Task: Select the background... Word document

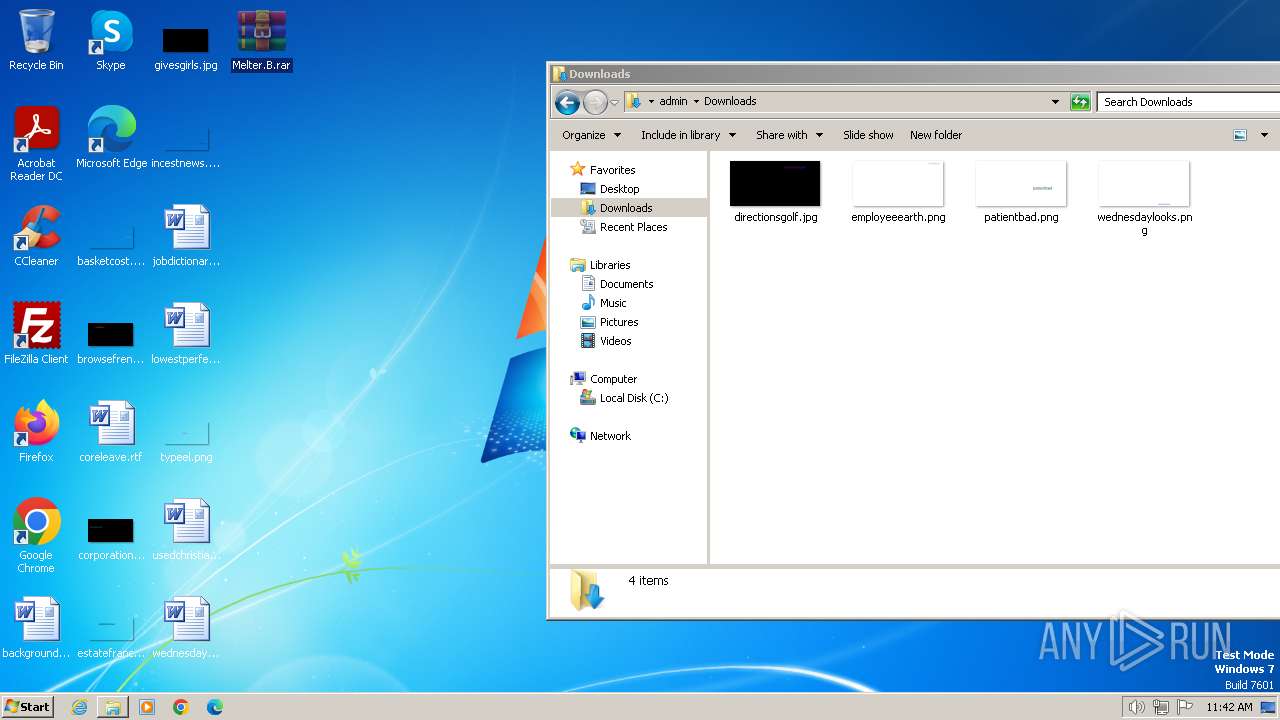Action: 36,628
